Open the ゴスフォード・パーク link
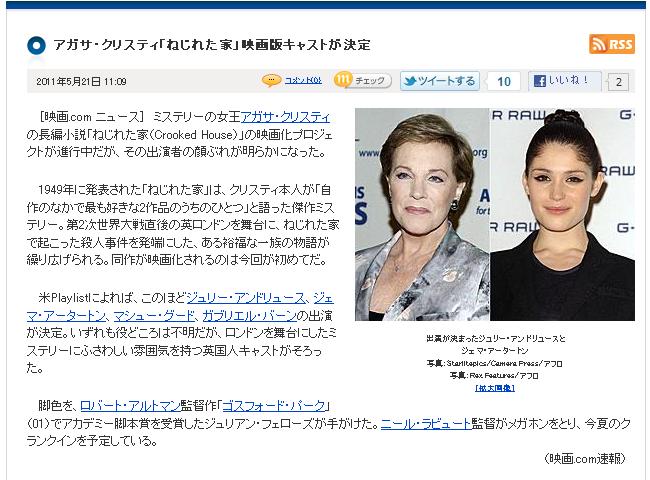Image resolution: width=650 pixels, height=480 pixels. point(274,405)
